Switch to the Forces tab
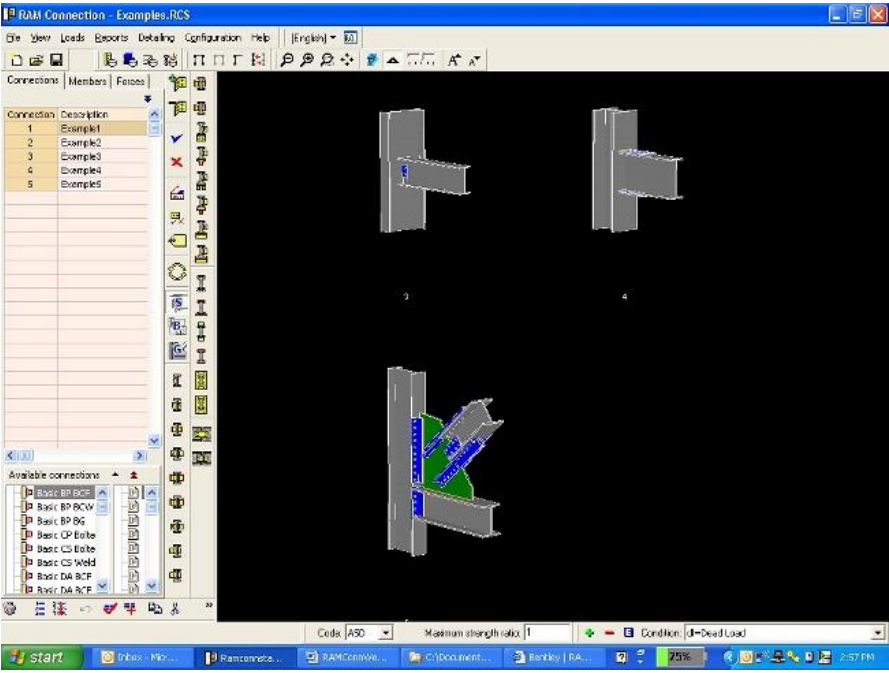This screenshot has width=889, height=673. point(130,82)
